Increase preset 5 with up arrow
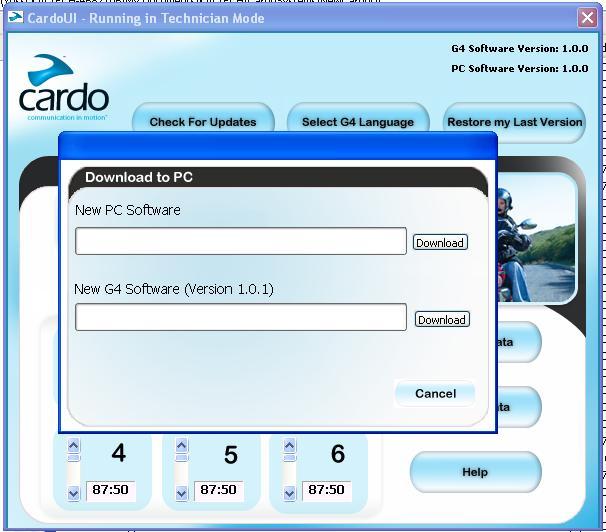The image size is (606, 532). (181, 446)
